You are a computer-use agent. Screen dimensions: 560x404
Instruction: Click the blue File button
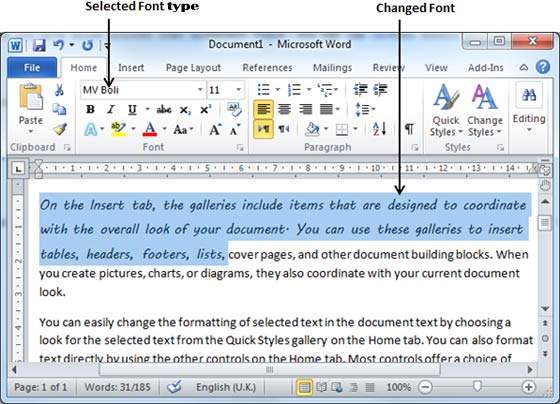(x=32, y=68)
